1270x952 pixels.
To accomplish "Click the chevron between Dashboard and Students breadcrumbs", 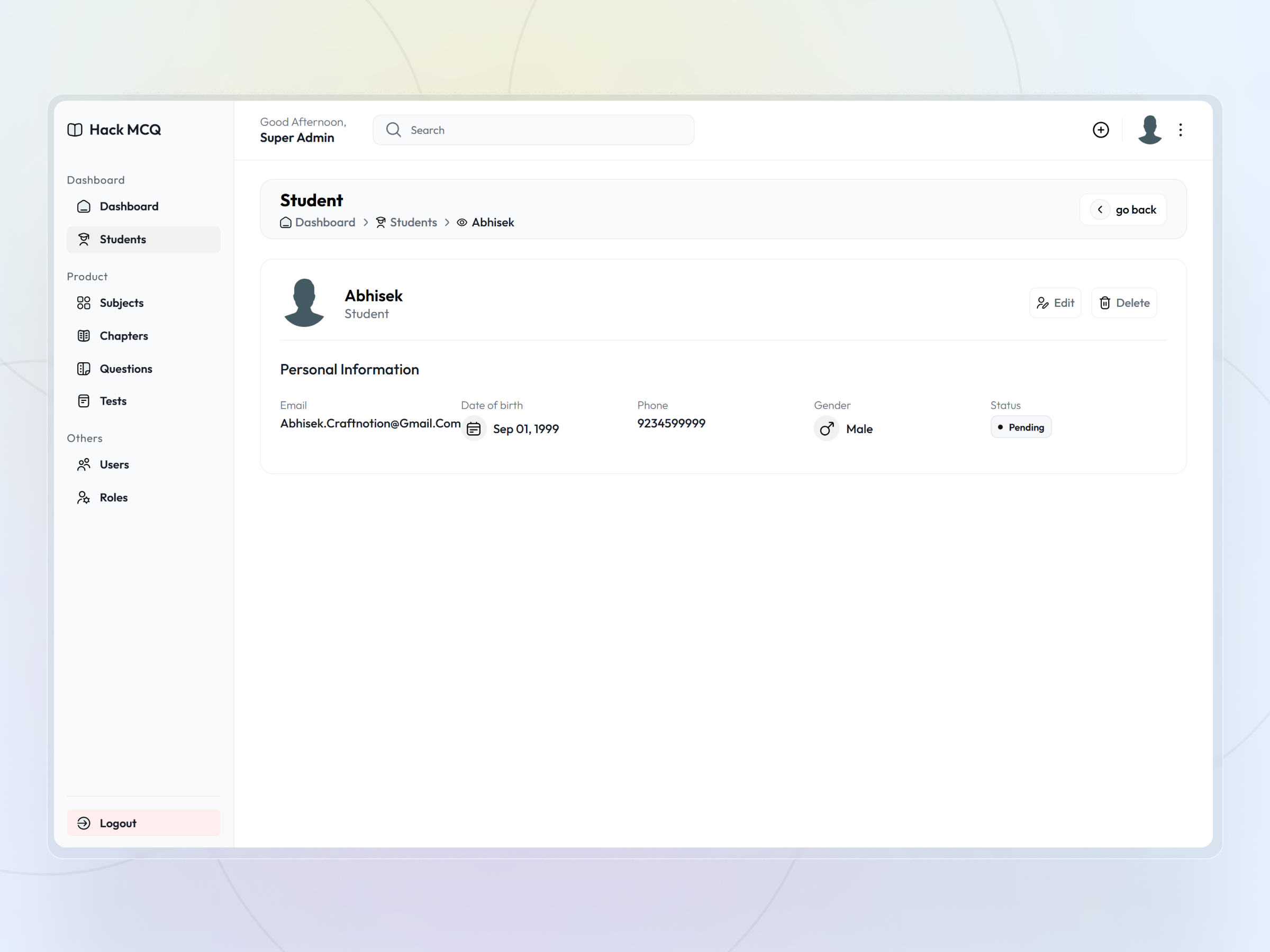I will coord(366,223).
